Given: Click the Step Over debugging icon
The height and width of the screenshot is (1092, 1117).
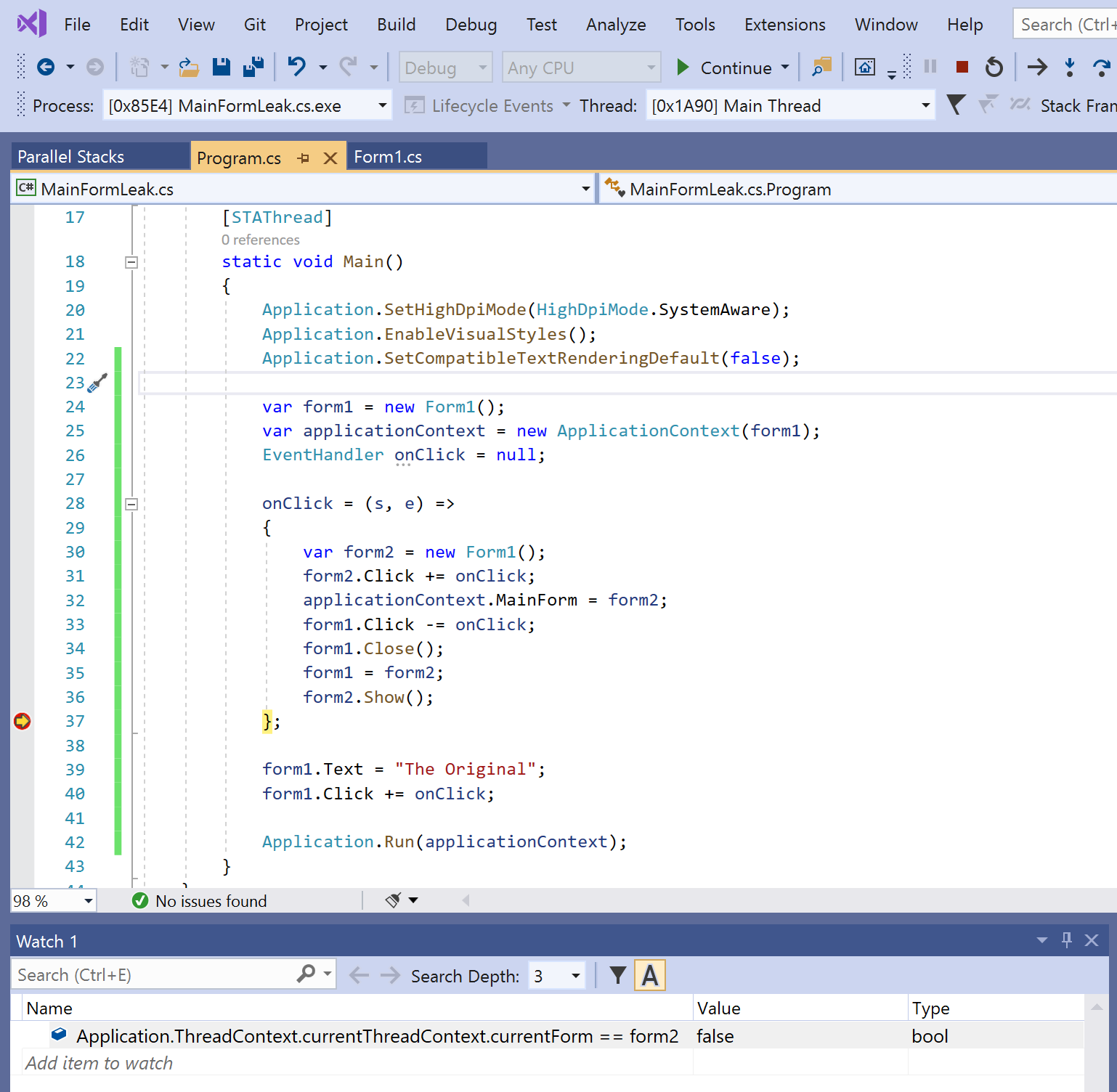Looking at the screenshot, I should (1100, 67).
